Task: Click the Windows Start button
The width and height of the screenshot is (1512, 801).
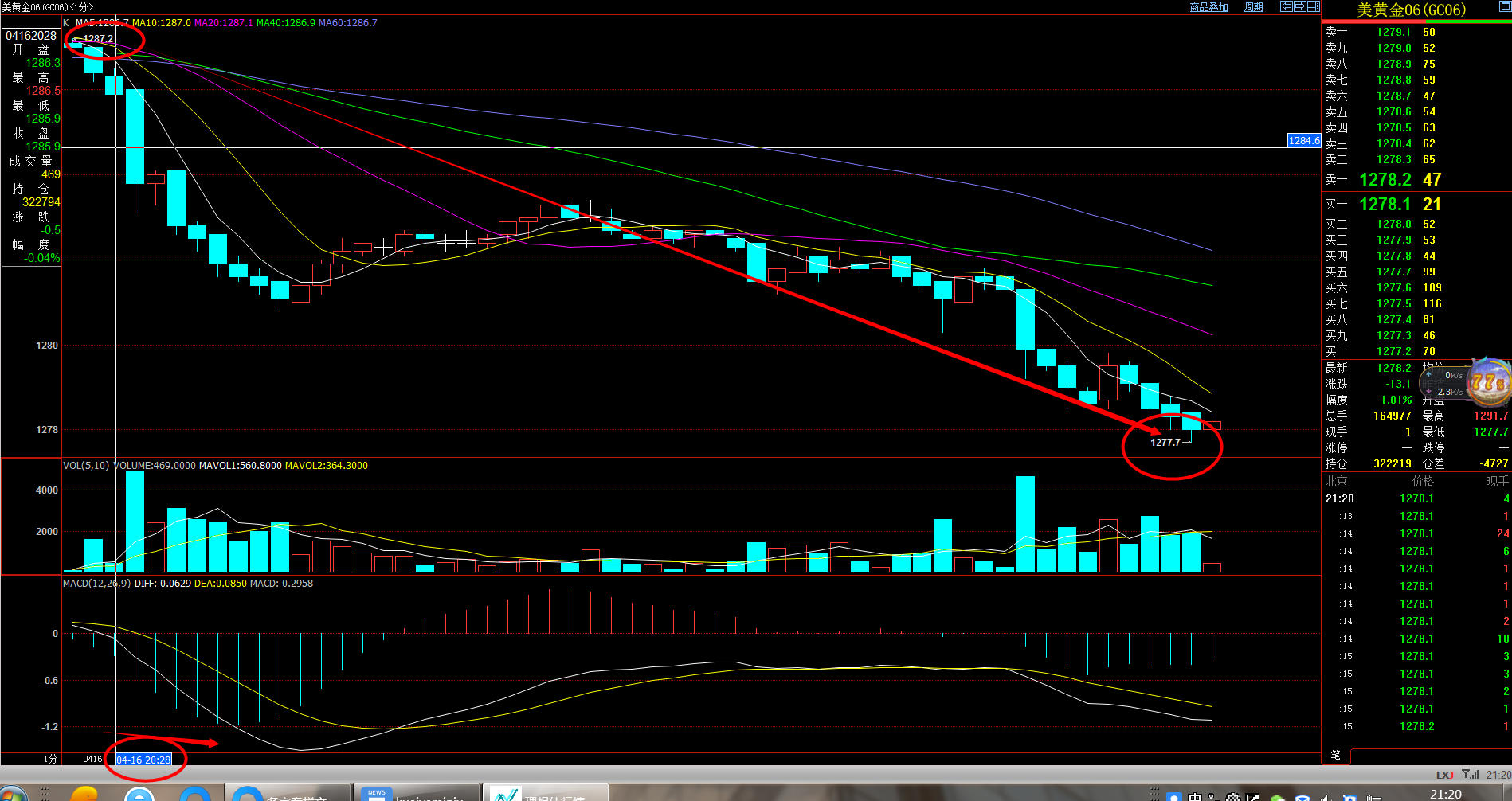Action: (x=12, y=794)
